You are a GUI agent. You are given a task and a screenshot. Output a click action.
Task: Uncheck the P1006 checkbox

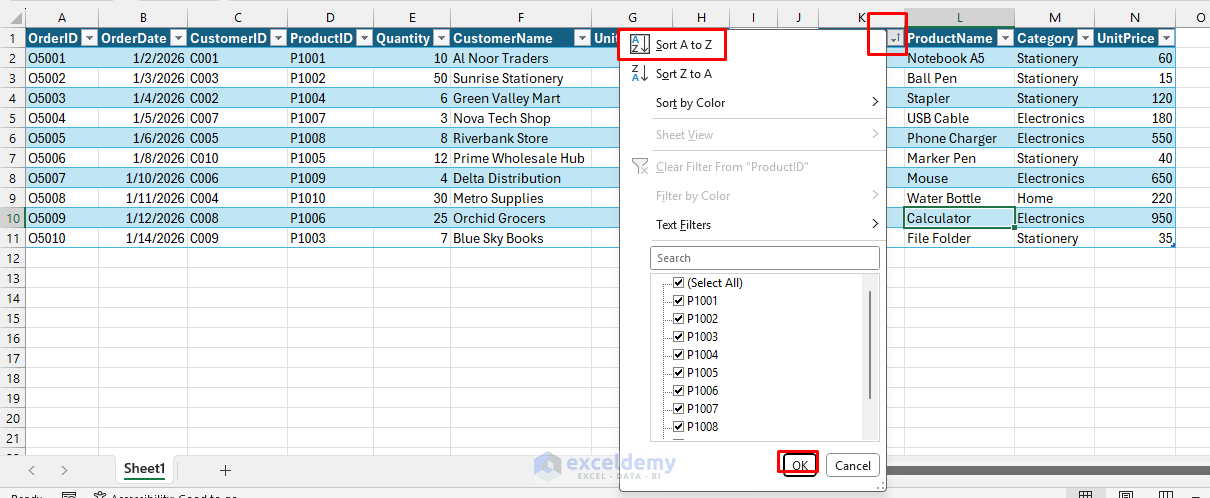(679, 391)
